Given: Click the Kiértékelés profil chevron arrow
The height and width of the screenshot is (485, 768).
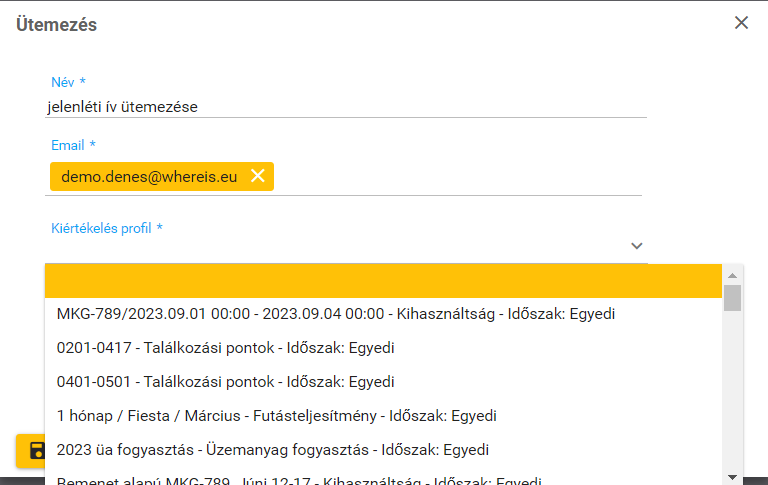Looking at the screenshot, I should [x=636, y=246].
